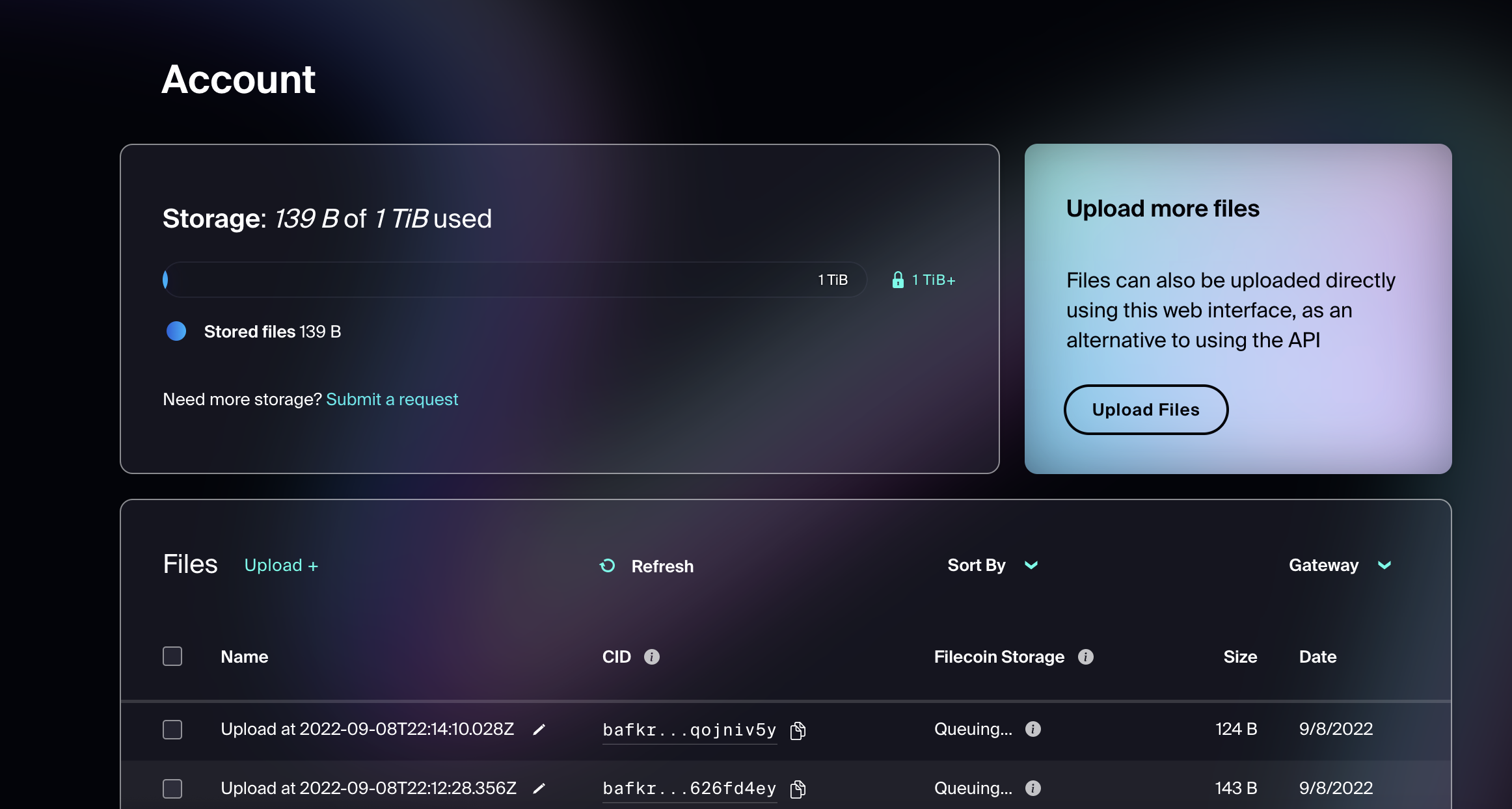The width and height of the screenshot is (1512, 809).
Task: Follow the Submit a request link
Action: click(x=392, y=399)
